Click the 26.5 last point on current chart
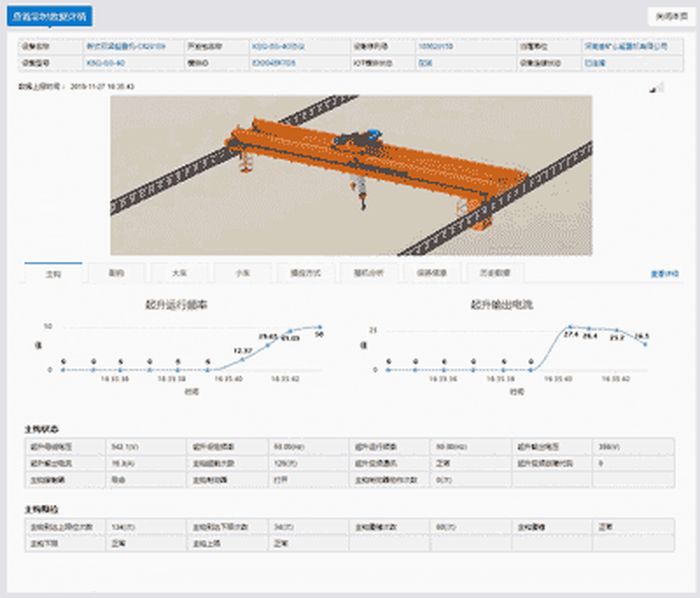This screenshot has height=598, width=700. point(645,344)
